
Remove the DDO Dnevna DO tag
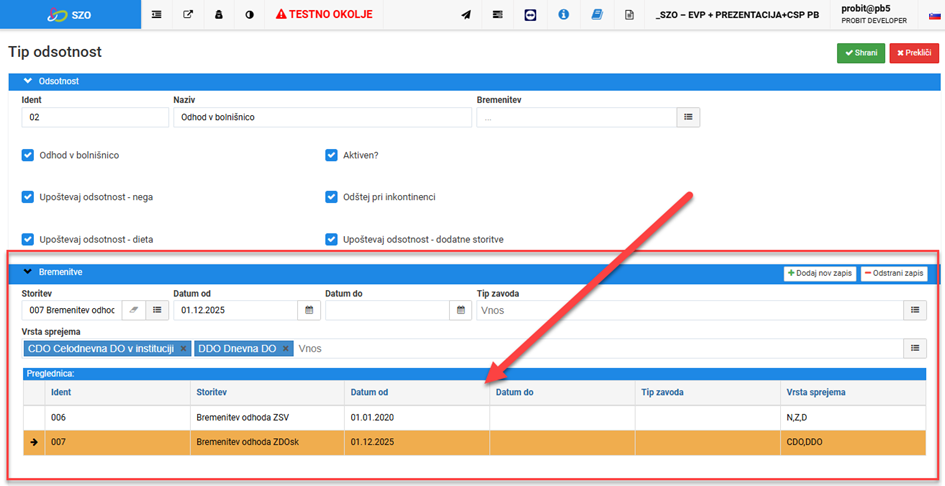click(286, 349)
